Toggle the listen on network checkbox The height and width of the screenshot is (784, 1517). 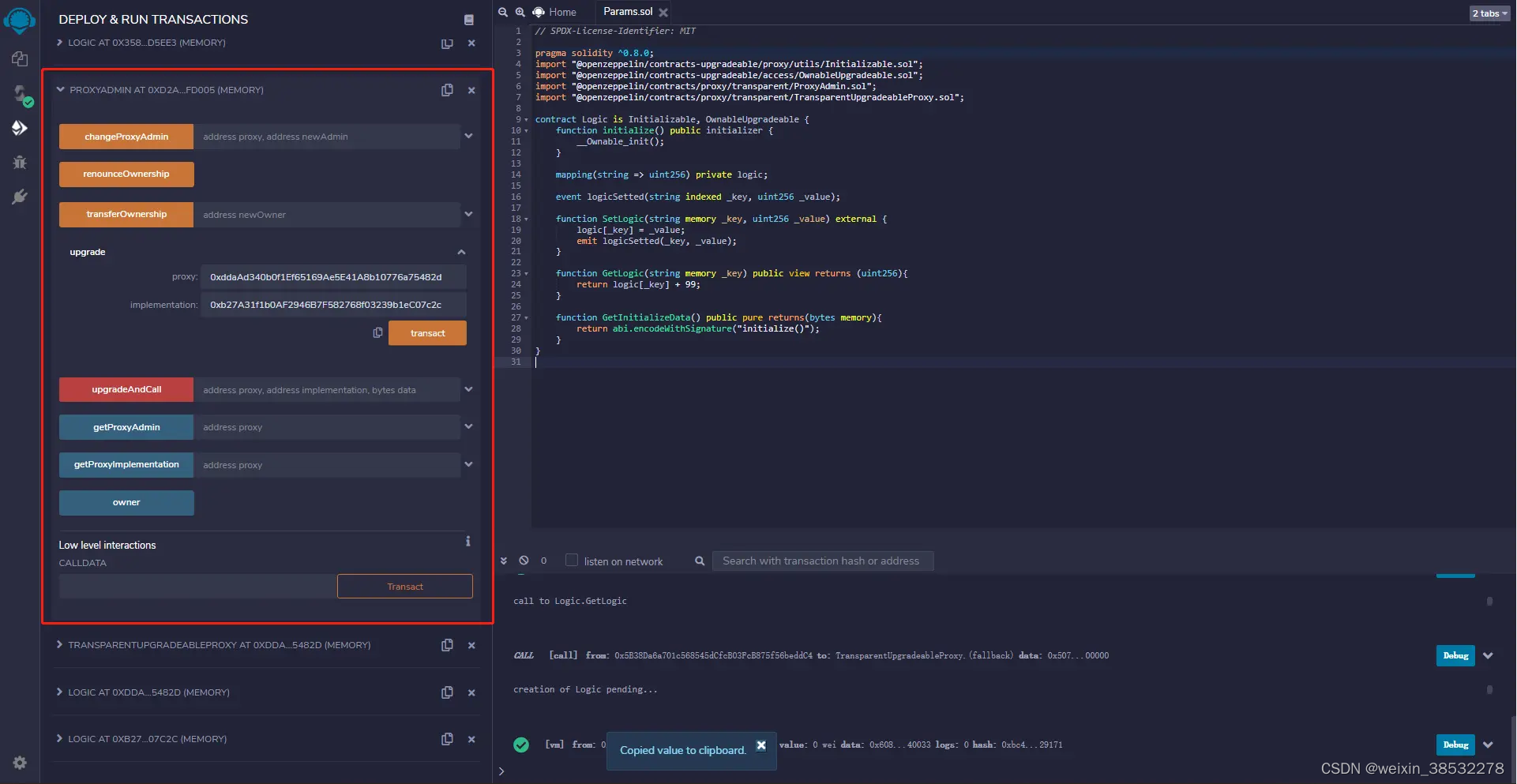pos(572,560)
